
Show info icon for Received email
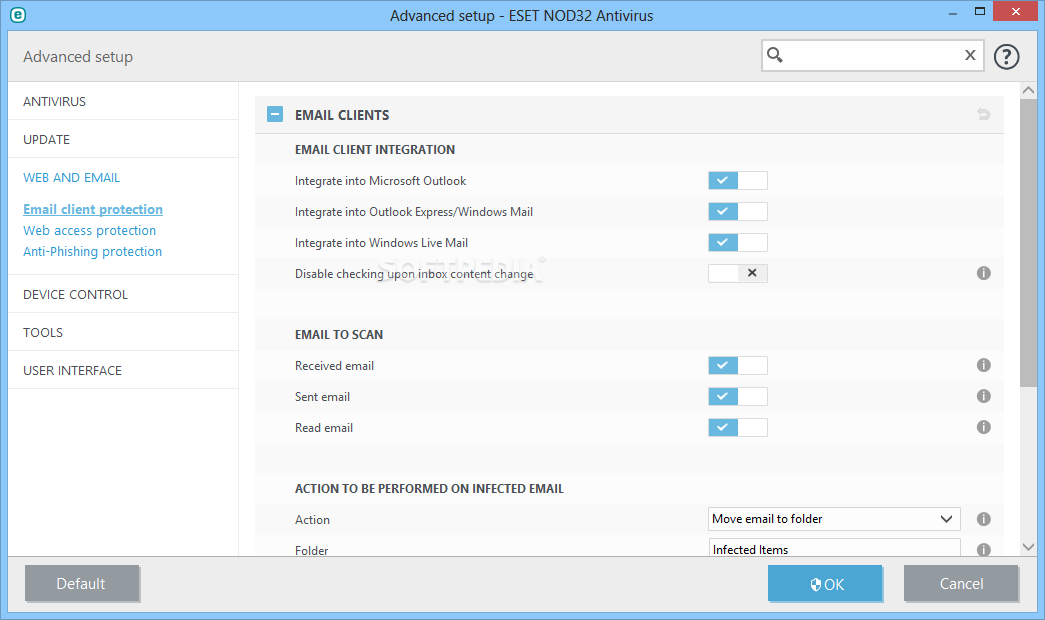984,365
